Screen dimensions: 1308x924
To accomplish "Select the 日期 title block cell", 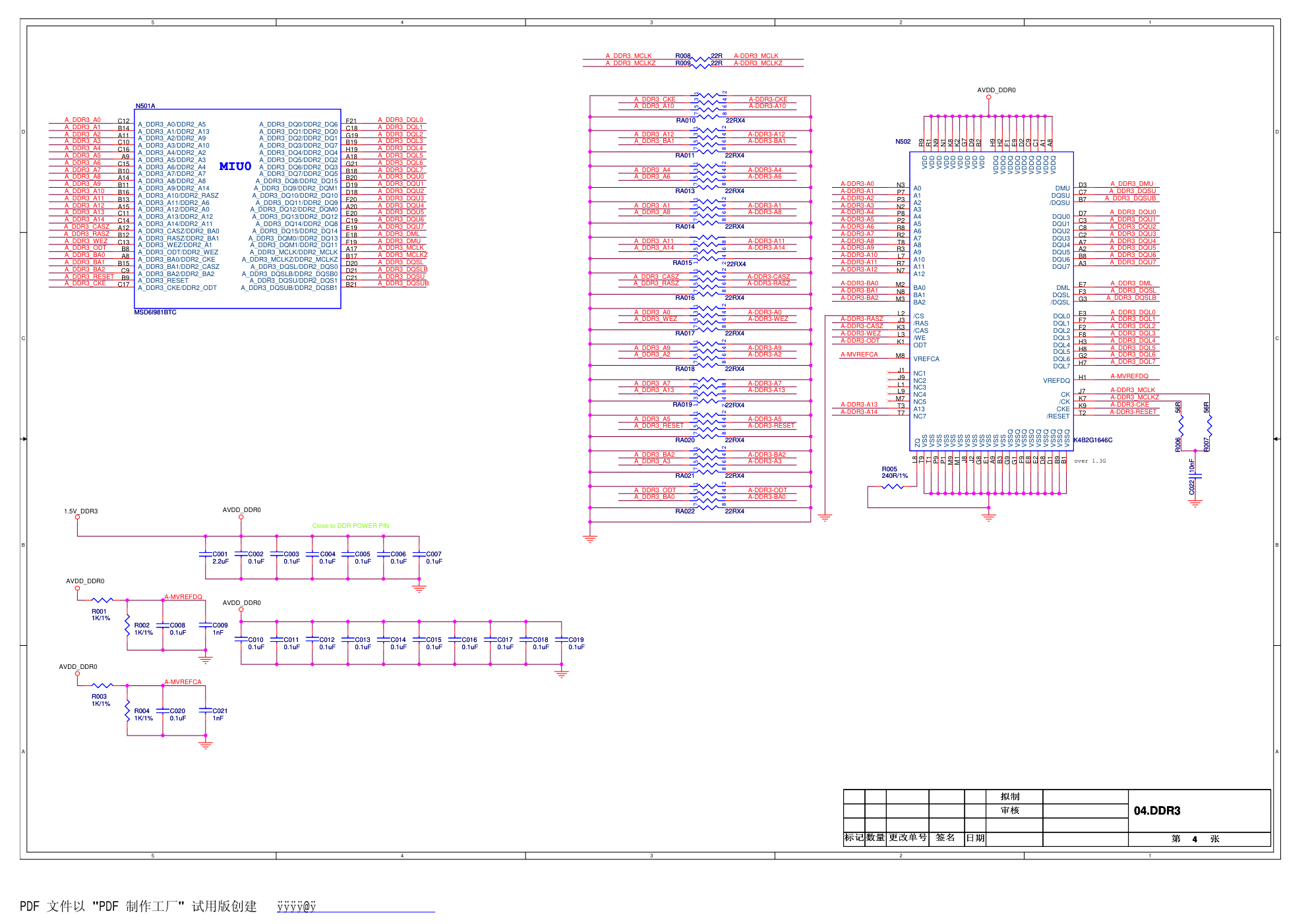I will tap(975, 838).
